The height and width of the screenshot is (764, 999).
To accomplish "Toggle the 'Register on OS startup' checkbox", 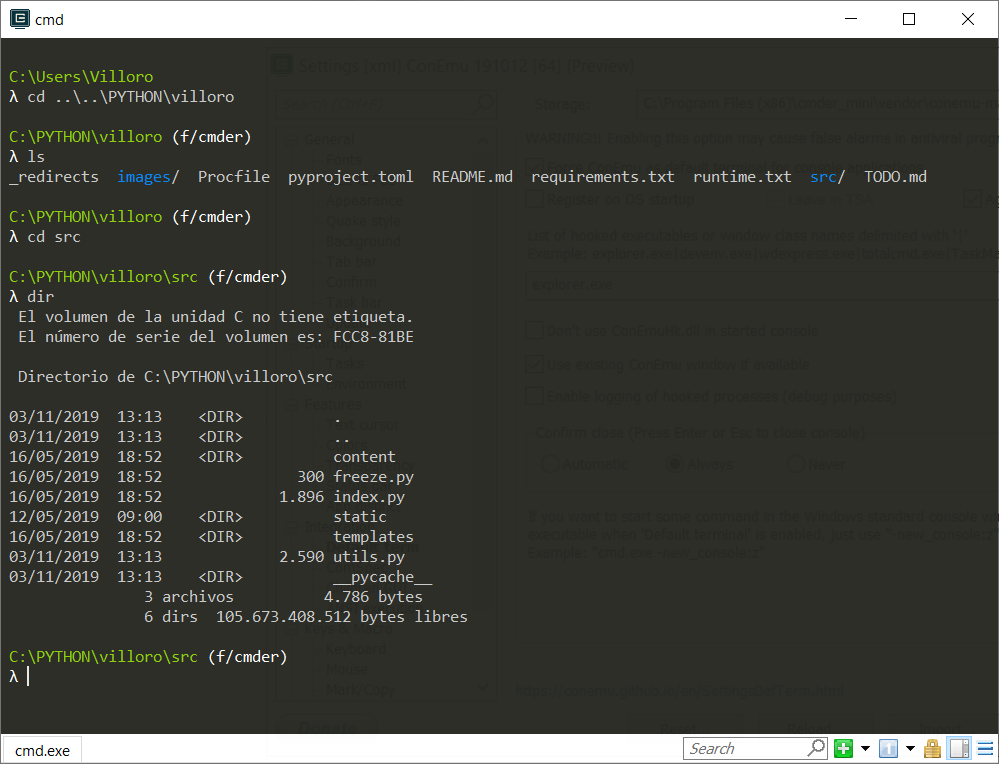I will [535, 199].
